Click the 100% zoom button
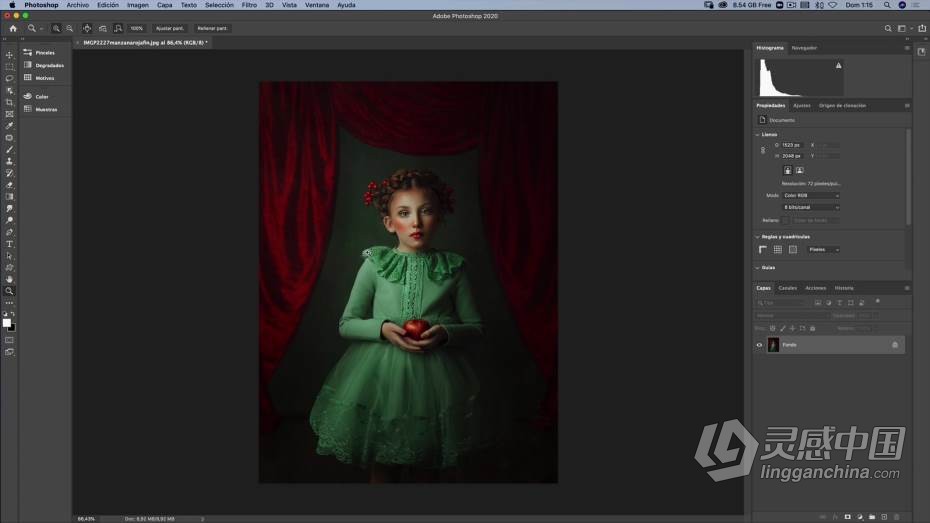Image resolution: width=930 pixels, height=523 pixels. click(137, 28)
